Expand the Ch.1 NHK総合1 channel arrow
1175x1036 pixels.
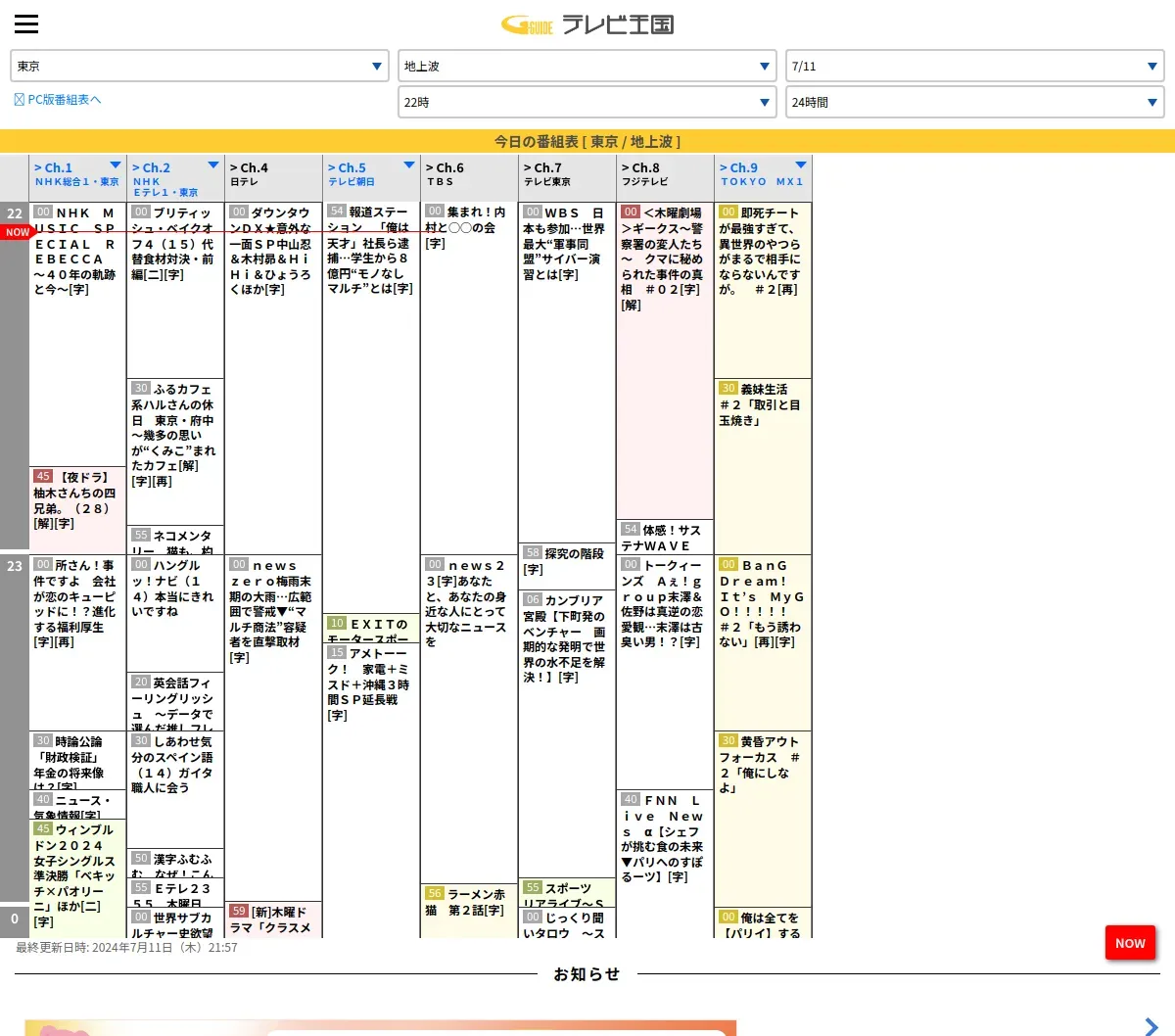click(116, 165)
